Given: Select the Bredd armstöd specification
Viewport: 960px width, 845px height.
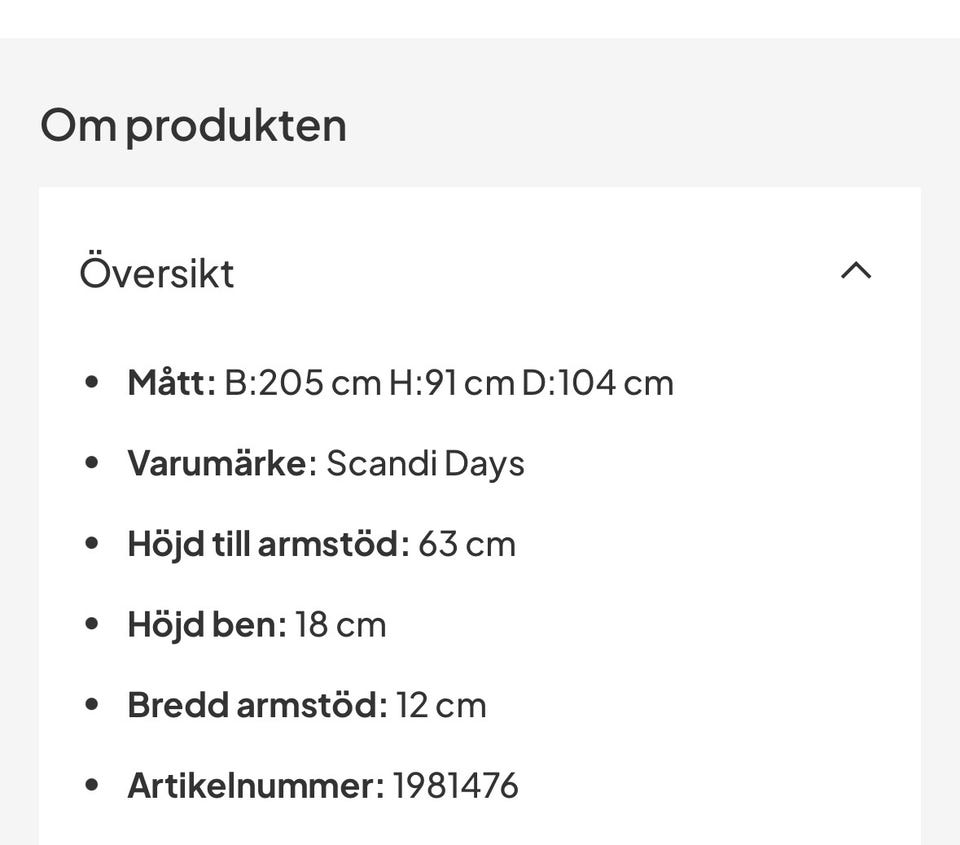Looking at the screenshot, I should pos(305,704).
